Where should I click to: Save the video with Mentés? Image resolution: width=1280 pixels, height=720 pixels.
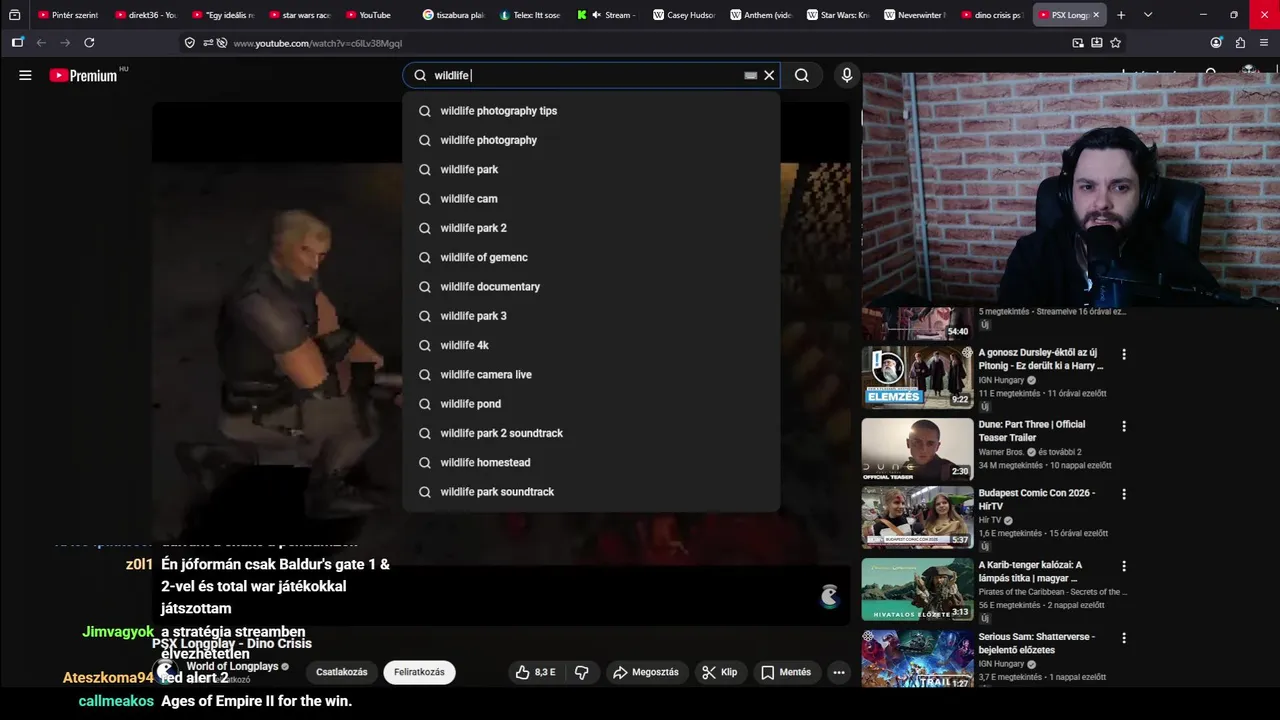[x=786, y=672]
